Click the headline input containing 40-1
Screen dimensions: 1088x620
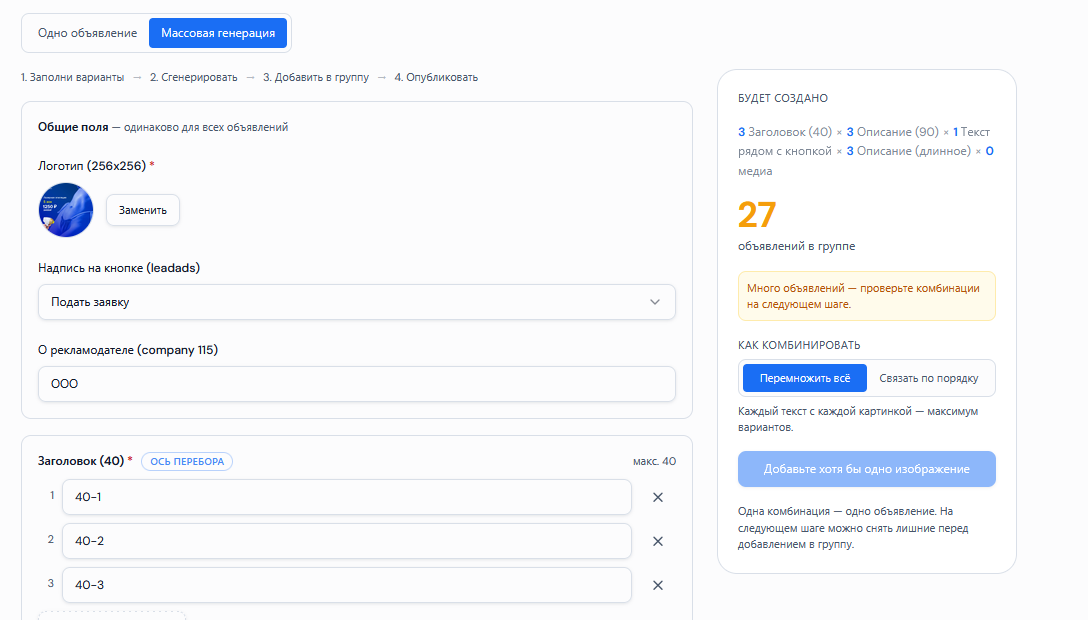pos(347,497)
